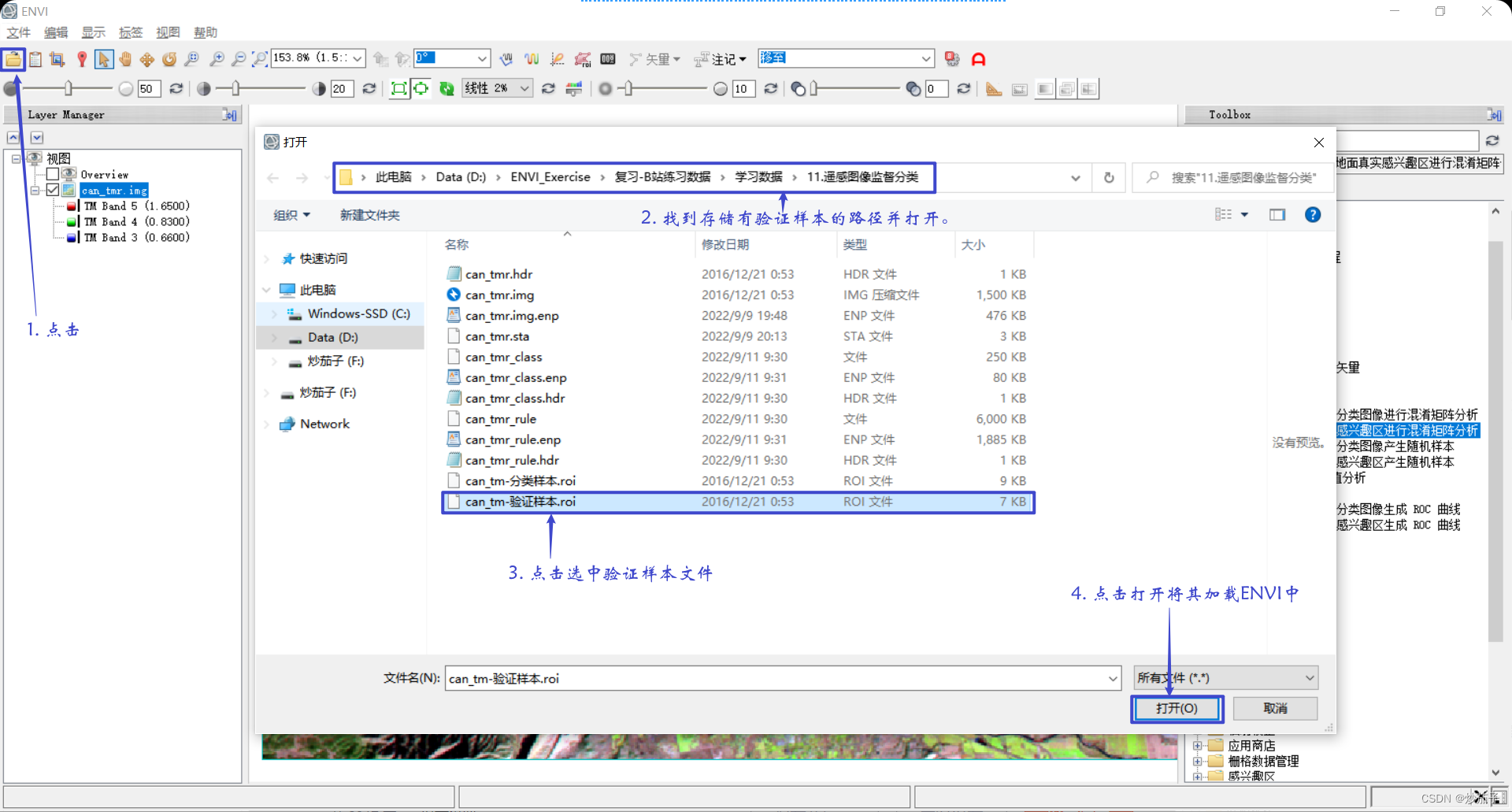Uncheck the can_tmr.img layer checkbox
Screen dimensions: 1512x812
click(x=53, y=190)
